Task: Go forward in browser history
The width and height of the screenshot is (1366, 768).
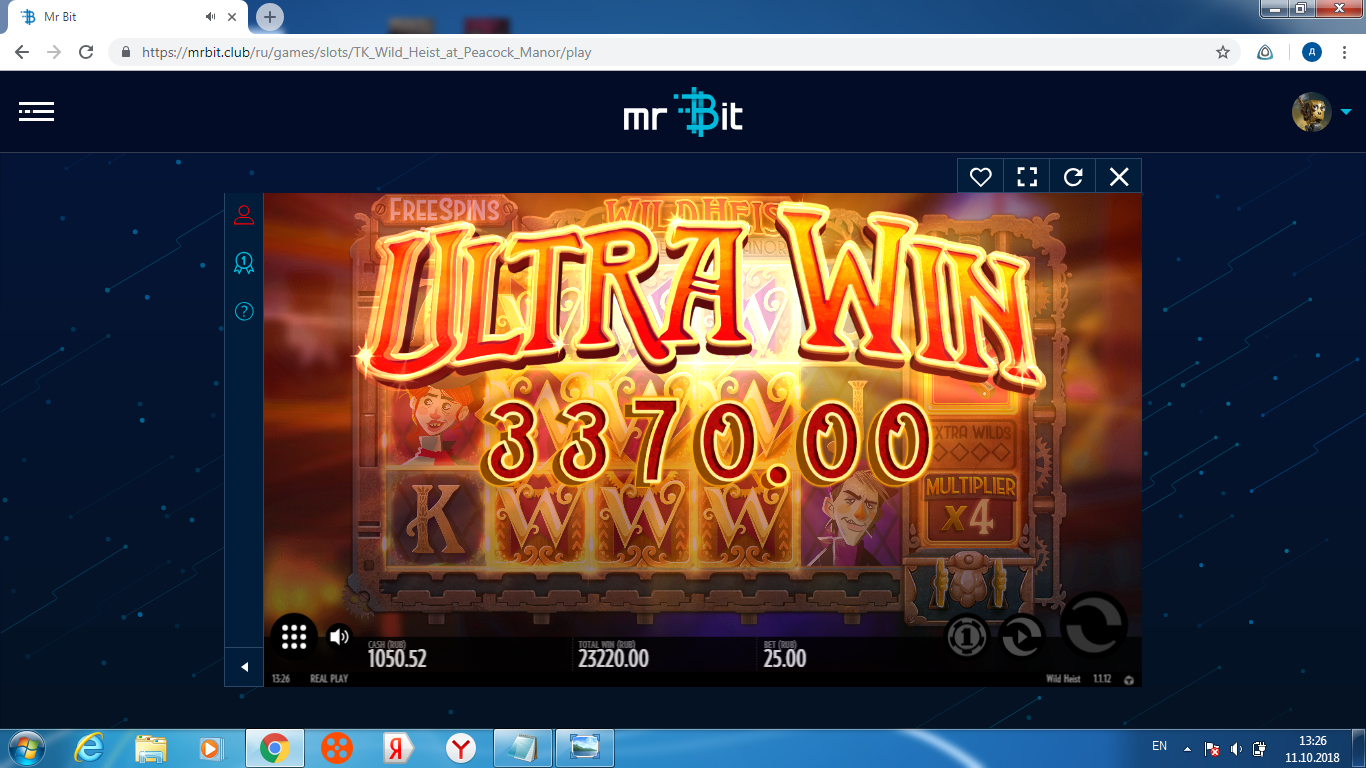Action: (54, 52)
